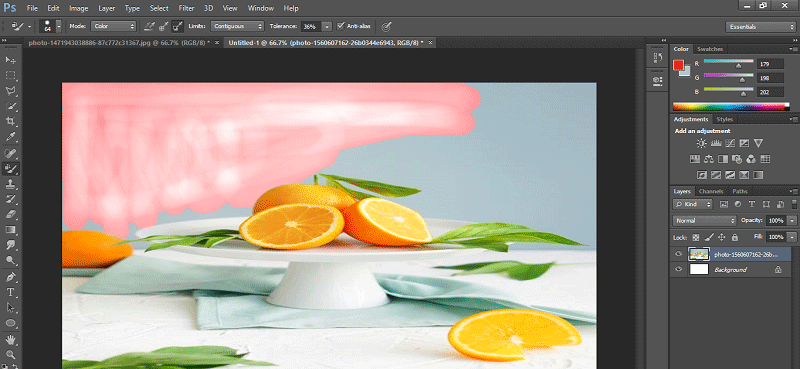The image size is (800, 369).
Task: Select the Crop tool
Action: 10,121
